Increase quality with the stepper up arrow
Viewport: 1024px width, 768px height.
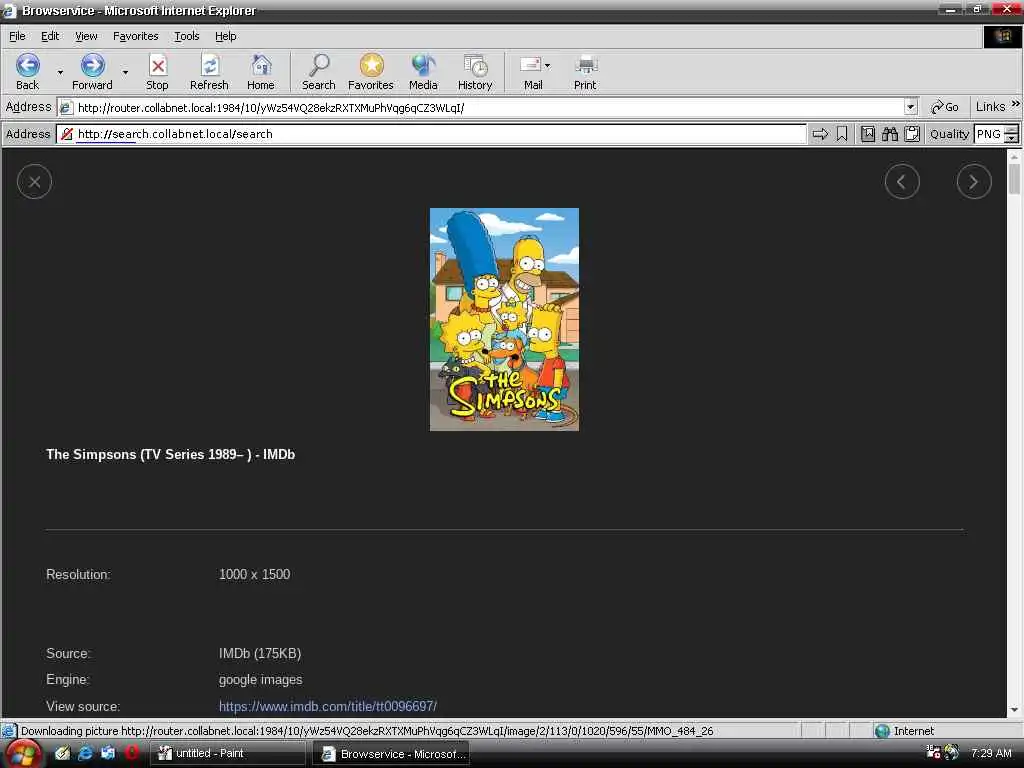1012,129
